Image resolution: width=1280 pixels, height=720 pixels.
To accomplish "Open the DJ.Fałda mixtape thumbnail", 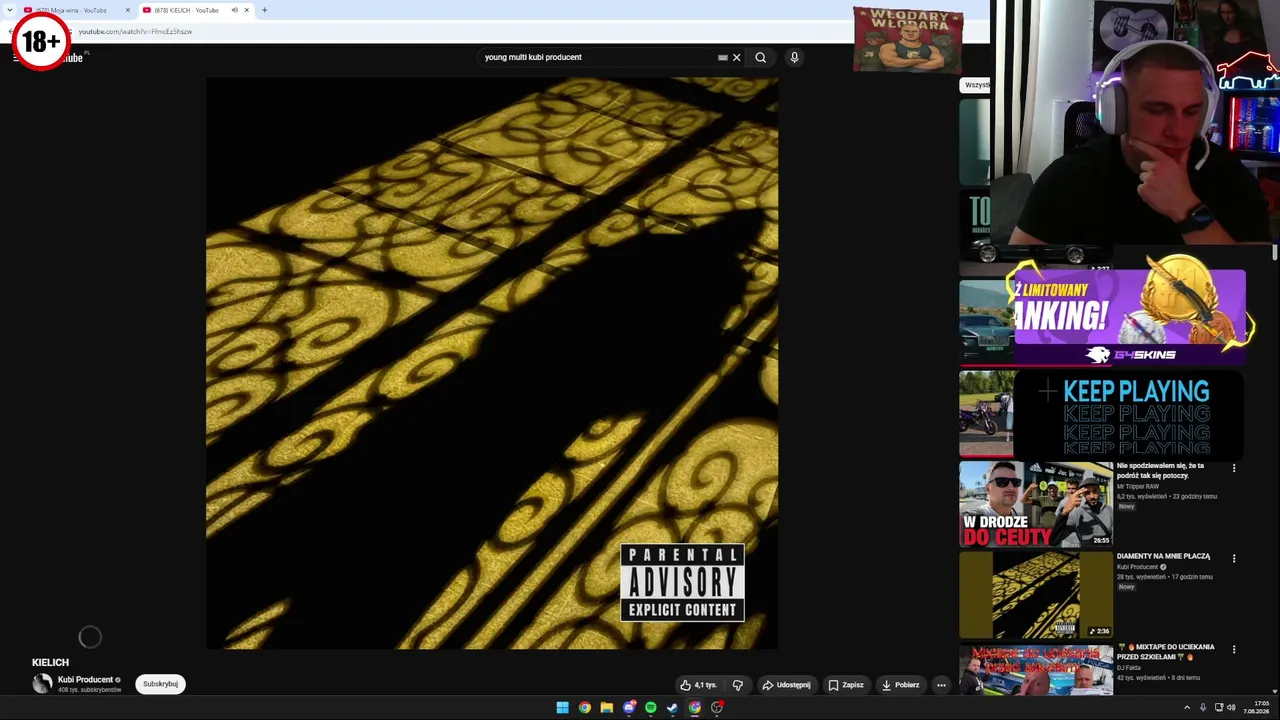I will (1035, 670).
